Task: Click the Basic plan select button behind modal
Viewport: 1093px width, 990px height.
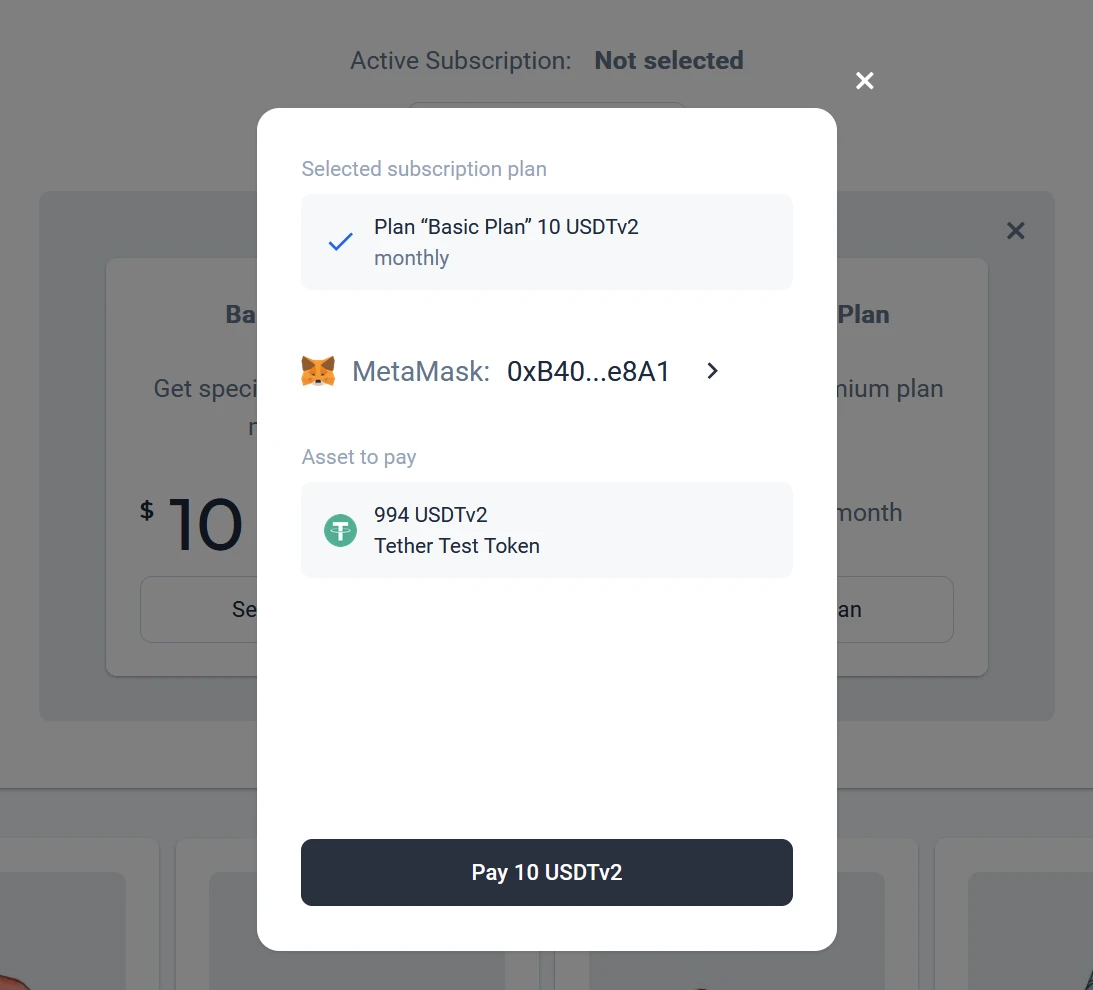Action: tap(200, 609)
